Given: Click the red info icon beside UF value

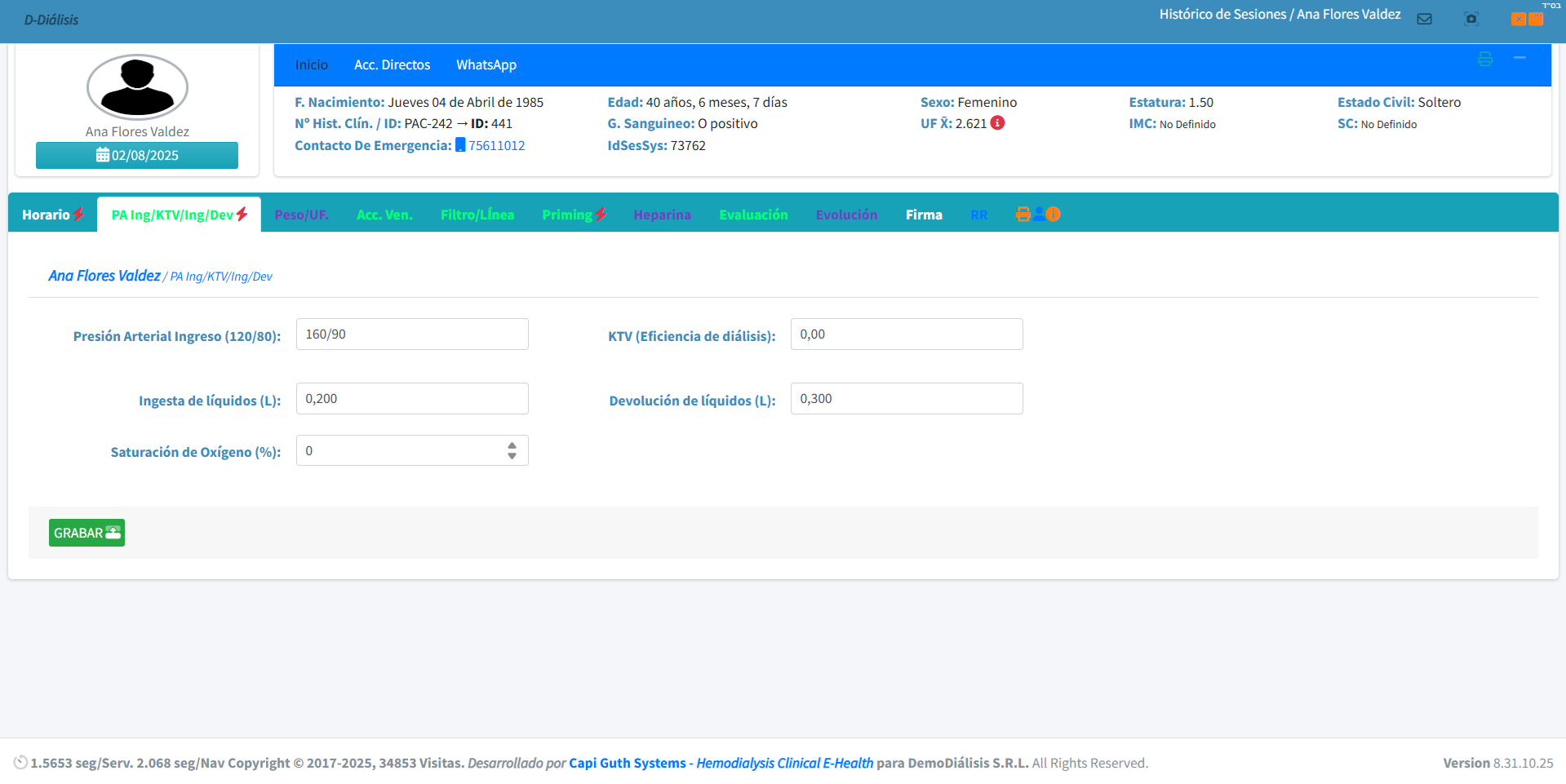Looking at the screenshot, I should (997, 123).
